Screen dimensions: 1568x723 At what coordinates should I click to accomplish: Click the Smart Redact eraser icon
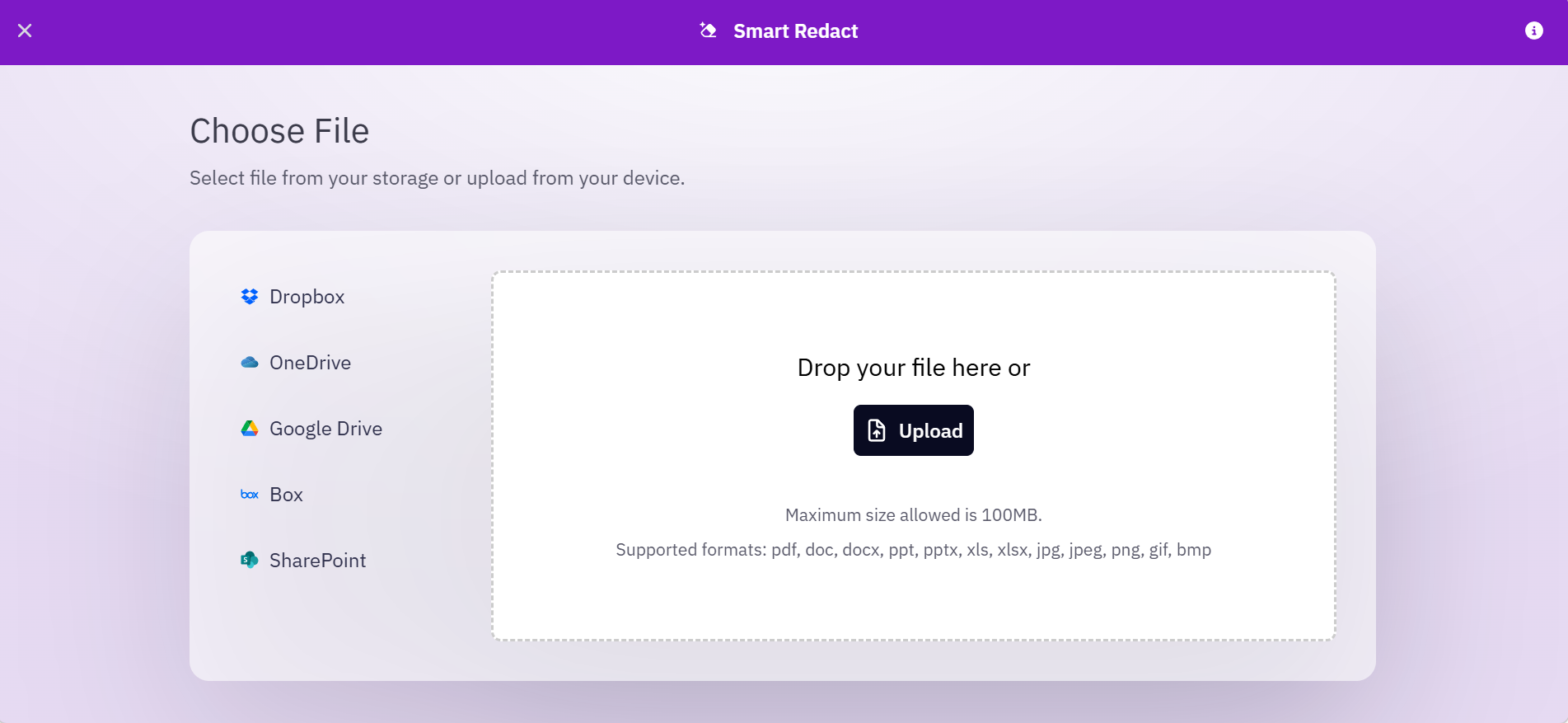(x=708, y=31)
